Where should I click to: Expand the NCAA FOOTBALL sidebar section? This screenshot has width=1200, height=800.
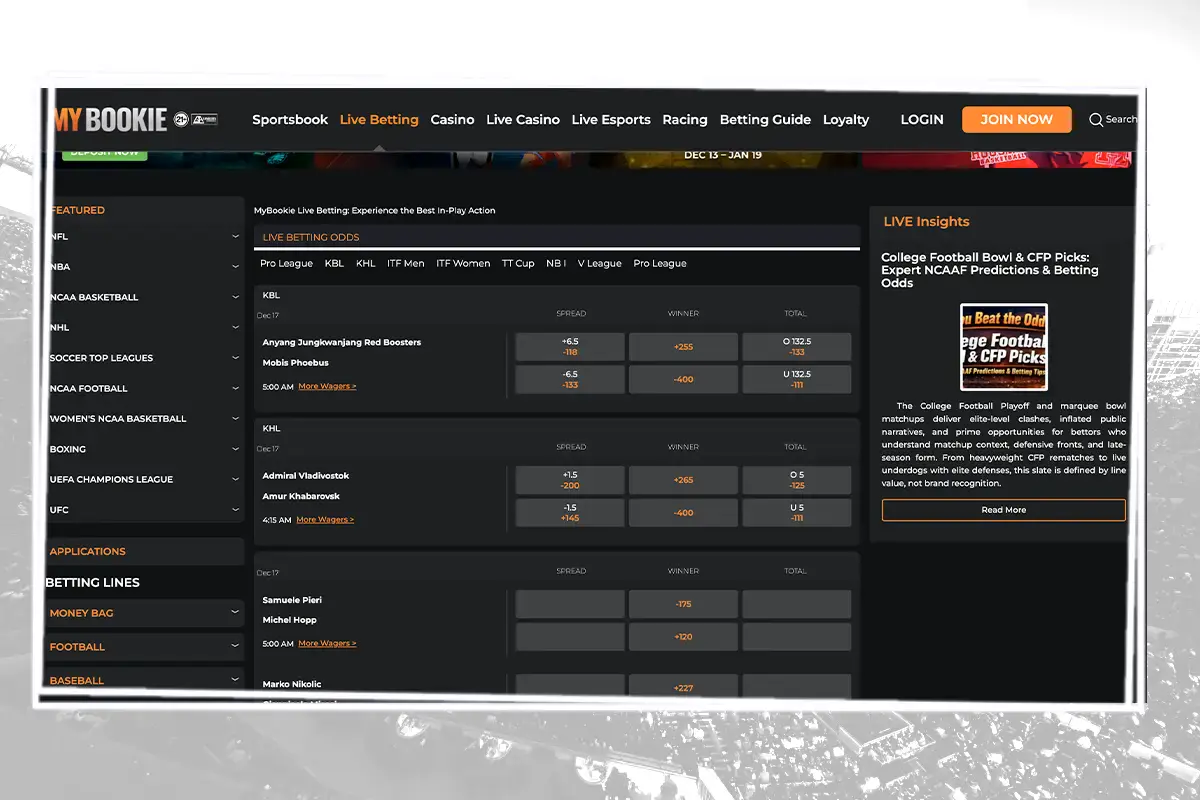click(145, 388)
